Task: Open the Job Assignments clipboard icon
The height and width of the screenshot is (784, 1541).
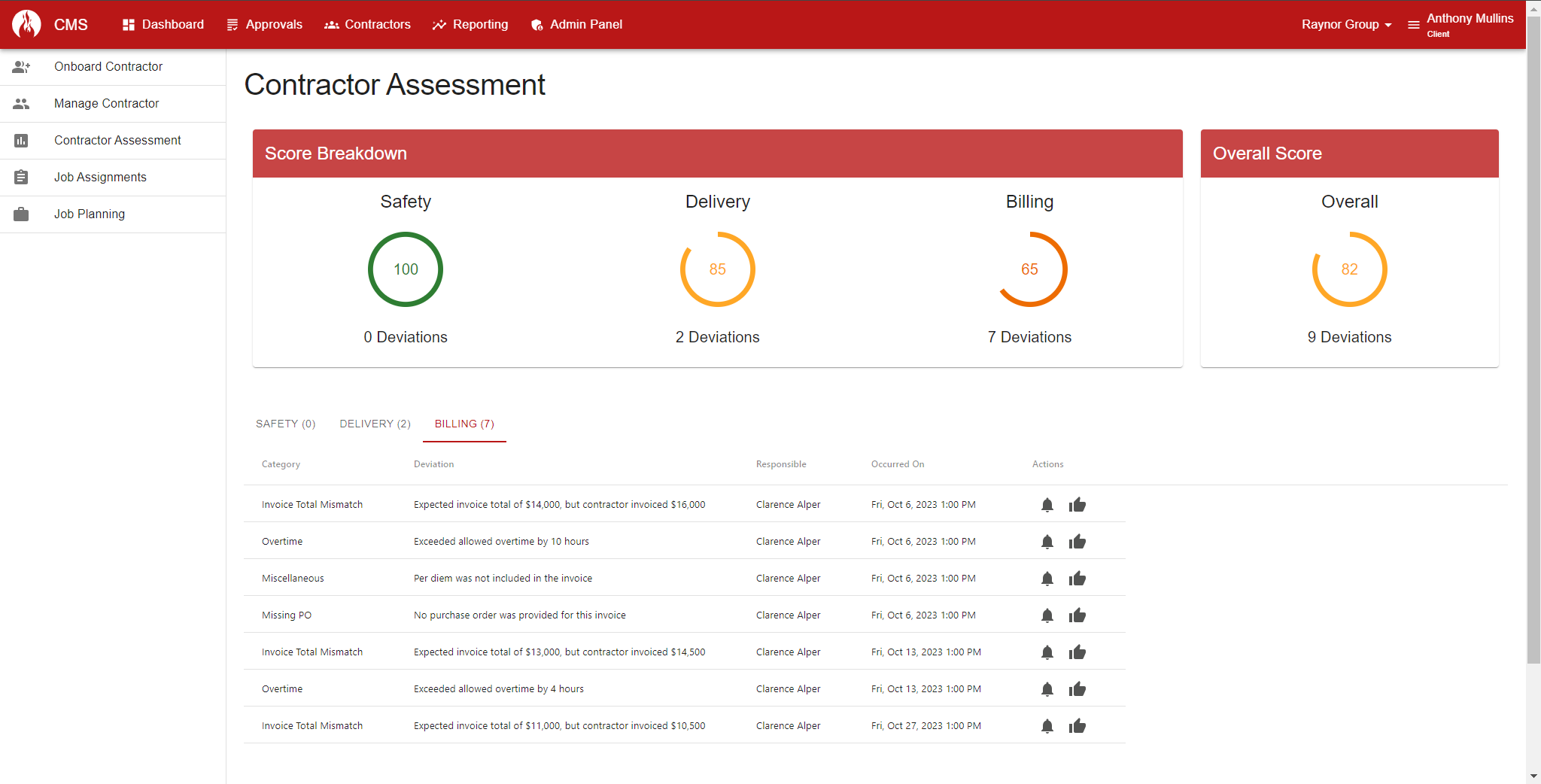Action: tap(21, 177)
